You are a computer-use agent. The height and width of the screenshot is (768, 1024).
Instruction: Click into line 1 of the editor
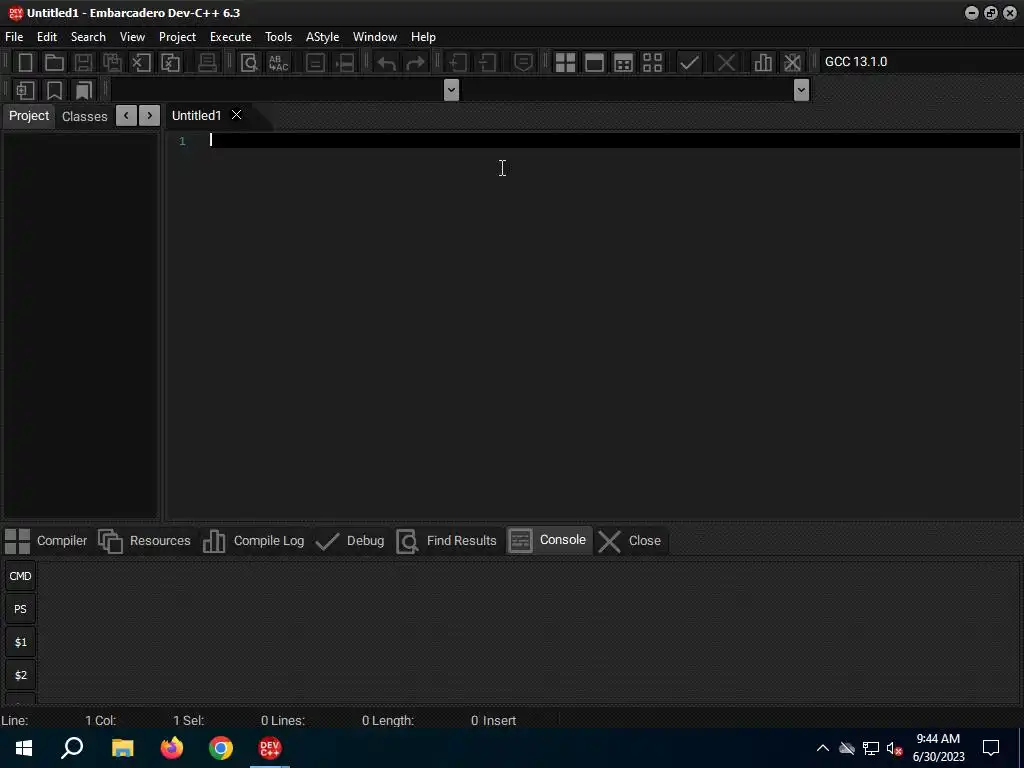(x=614, y=140)
